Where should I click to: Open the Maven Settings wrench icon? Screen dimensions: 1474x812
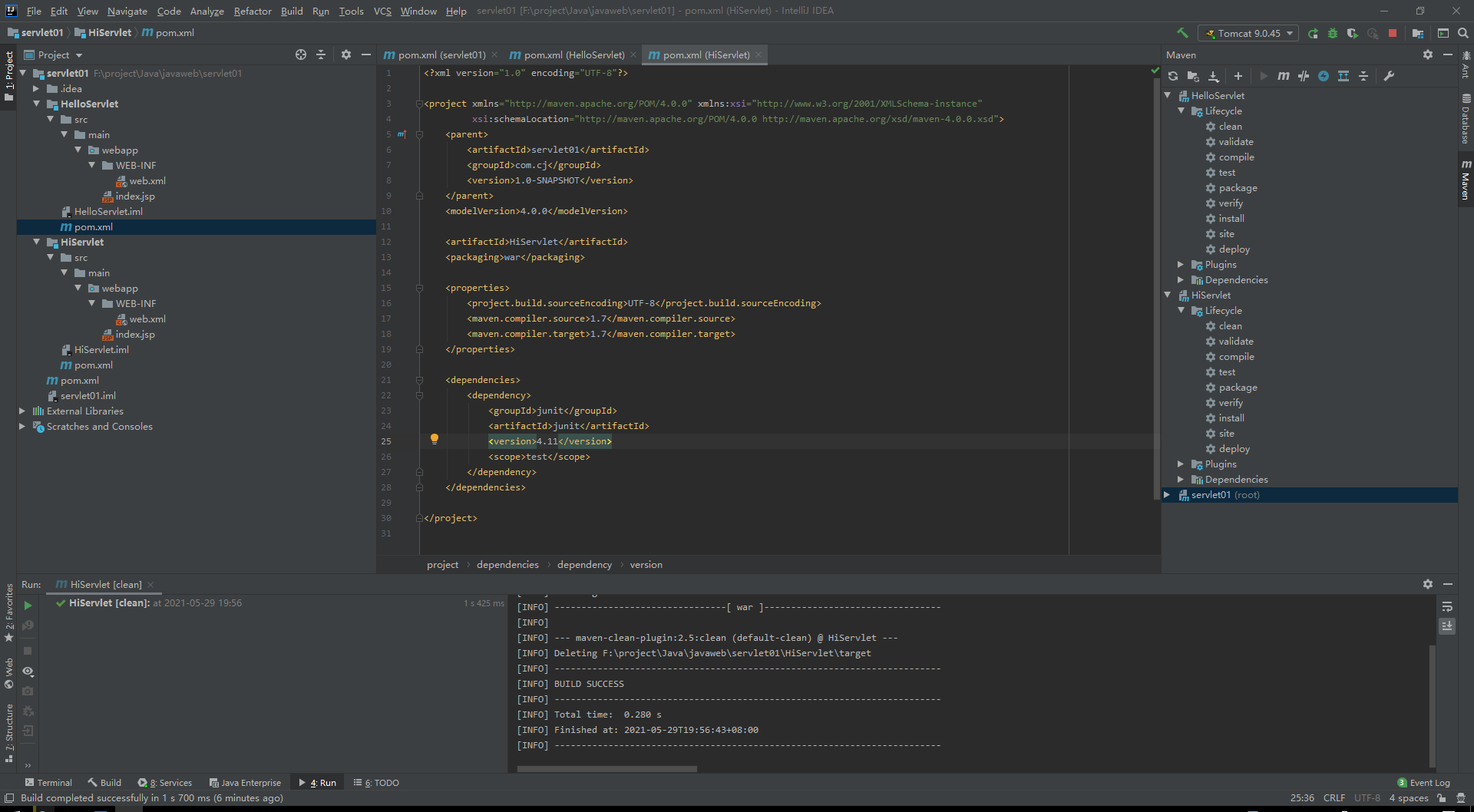[1389, 76]
